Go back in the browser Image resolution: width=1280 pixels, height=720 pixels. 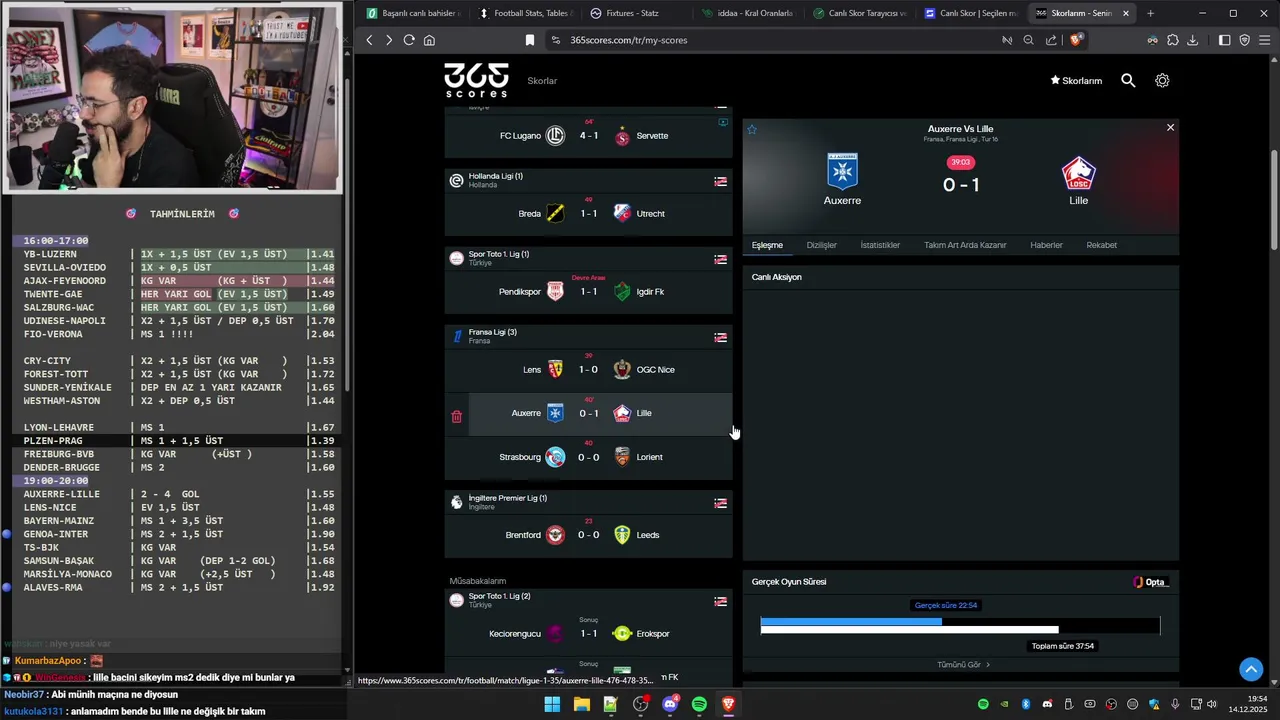pyautogui.click(x=369, y=40)
